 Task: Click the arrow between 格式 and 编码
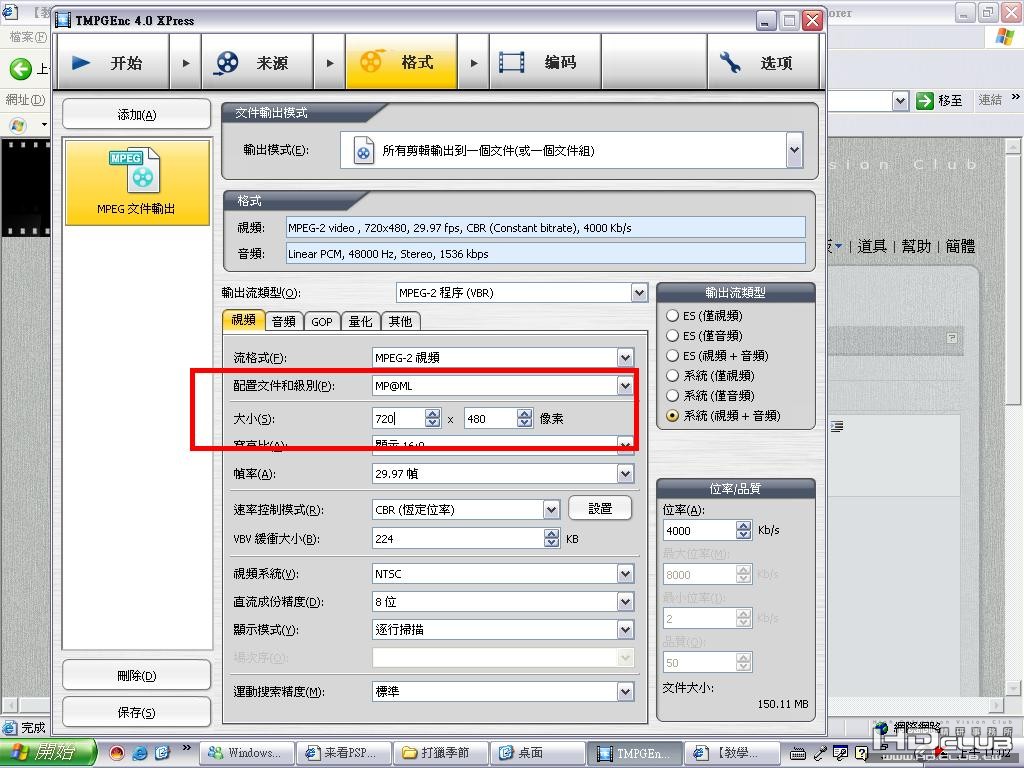pyautogui.click(x=473, y=63)
